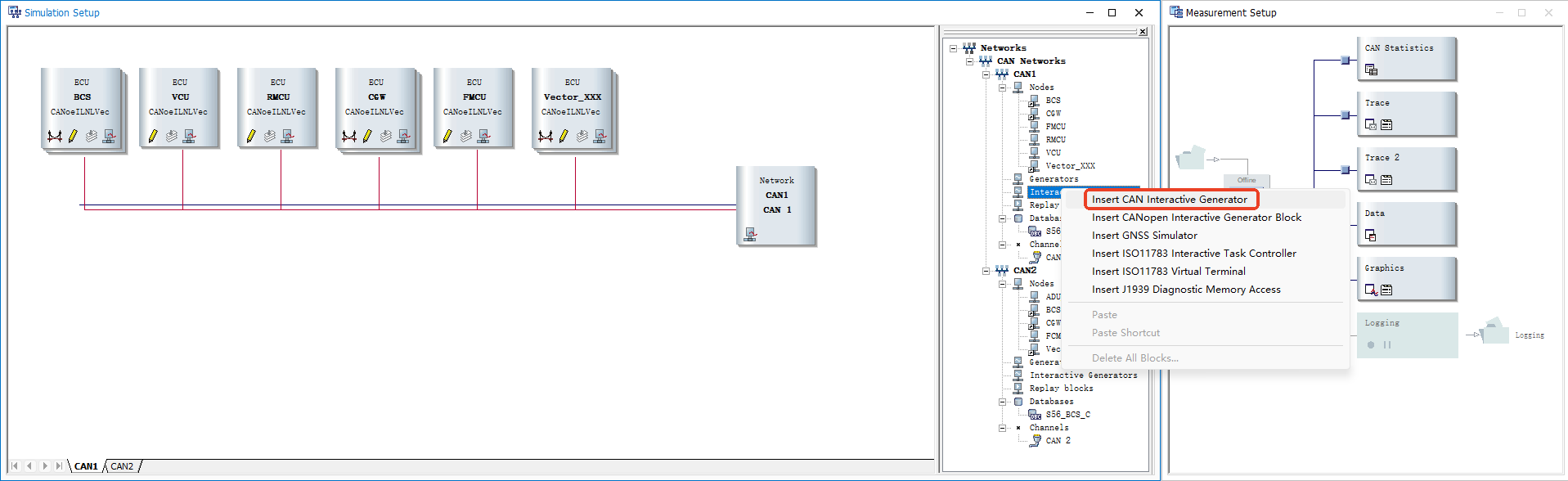Select the FMCU node under CAN1
Screen dimensions: 1568x481
click(1055, 127)
